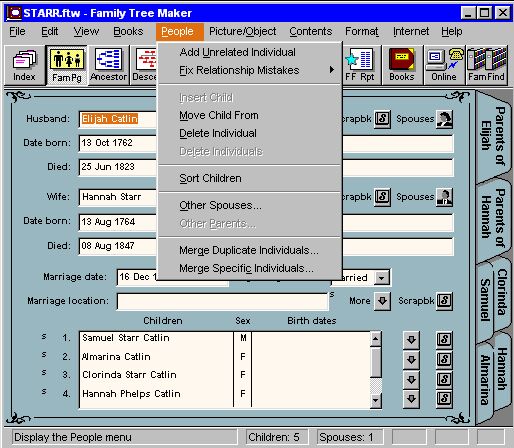This screenshot has height=448, width=514.
Task: Open the FamFind toolbar icon
Action: pos(486,65)
